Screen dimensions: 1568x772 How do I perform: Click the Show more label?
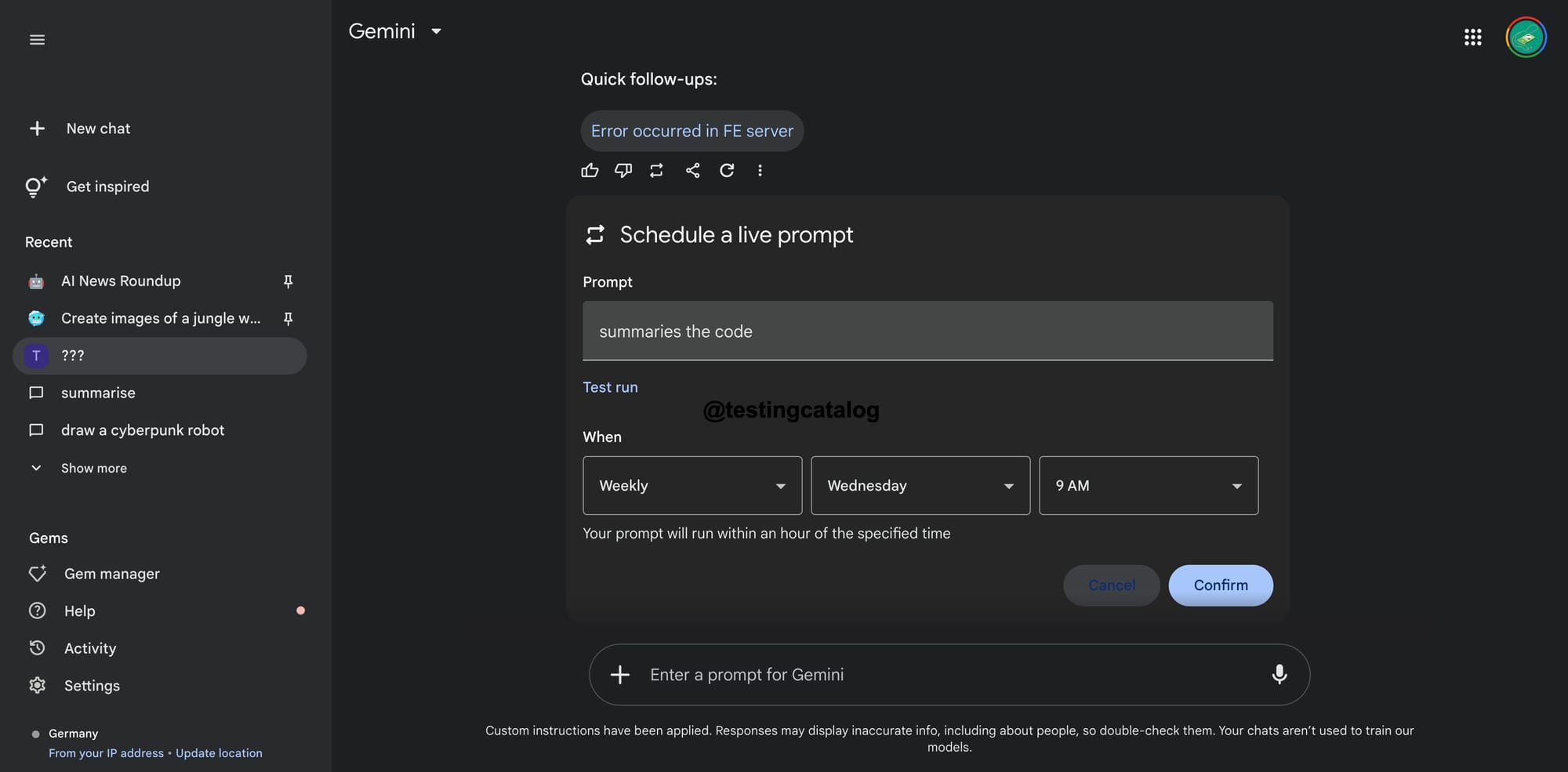pos(94,469)
